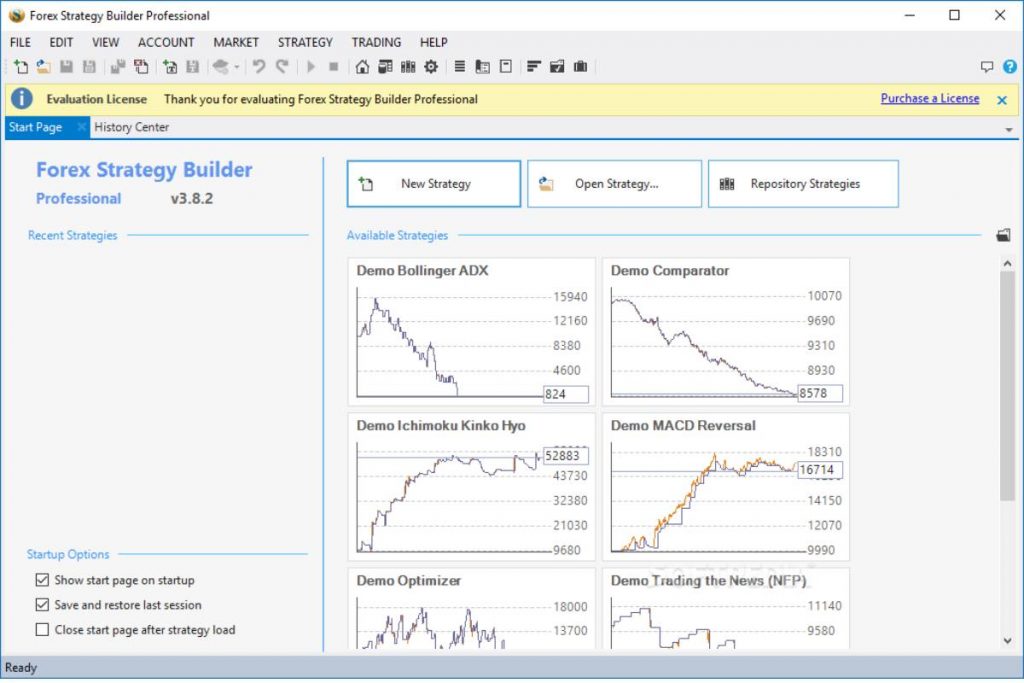Enable Close start page after strategy load
Viewport: 1024px width, 683px height.
pyautogui.click(x=42, y=629)
